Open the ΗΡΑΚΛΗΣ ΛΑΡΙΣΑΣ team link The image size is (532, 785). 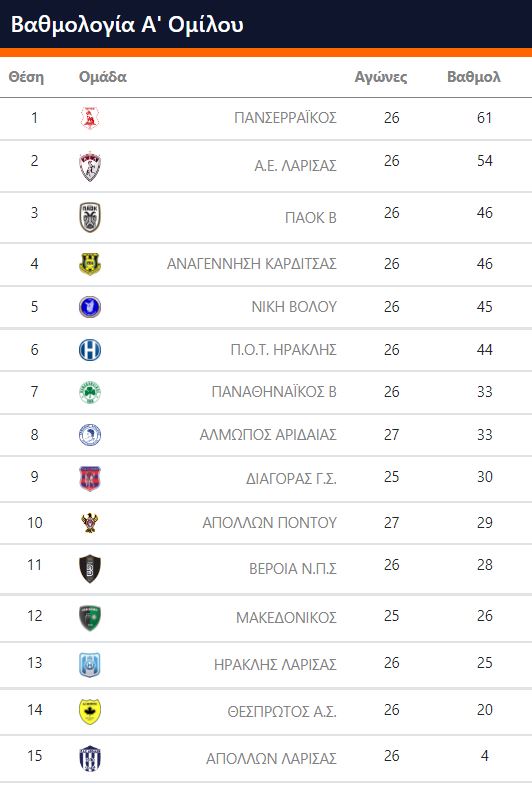(x=275, y=664)
